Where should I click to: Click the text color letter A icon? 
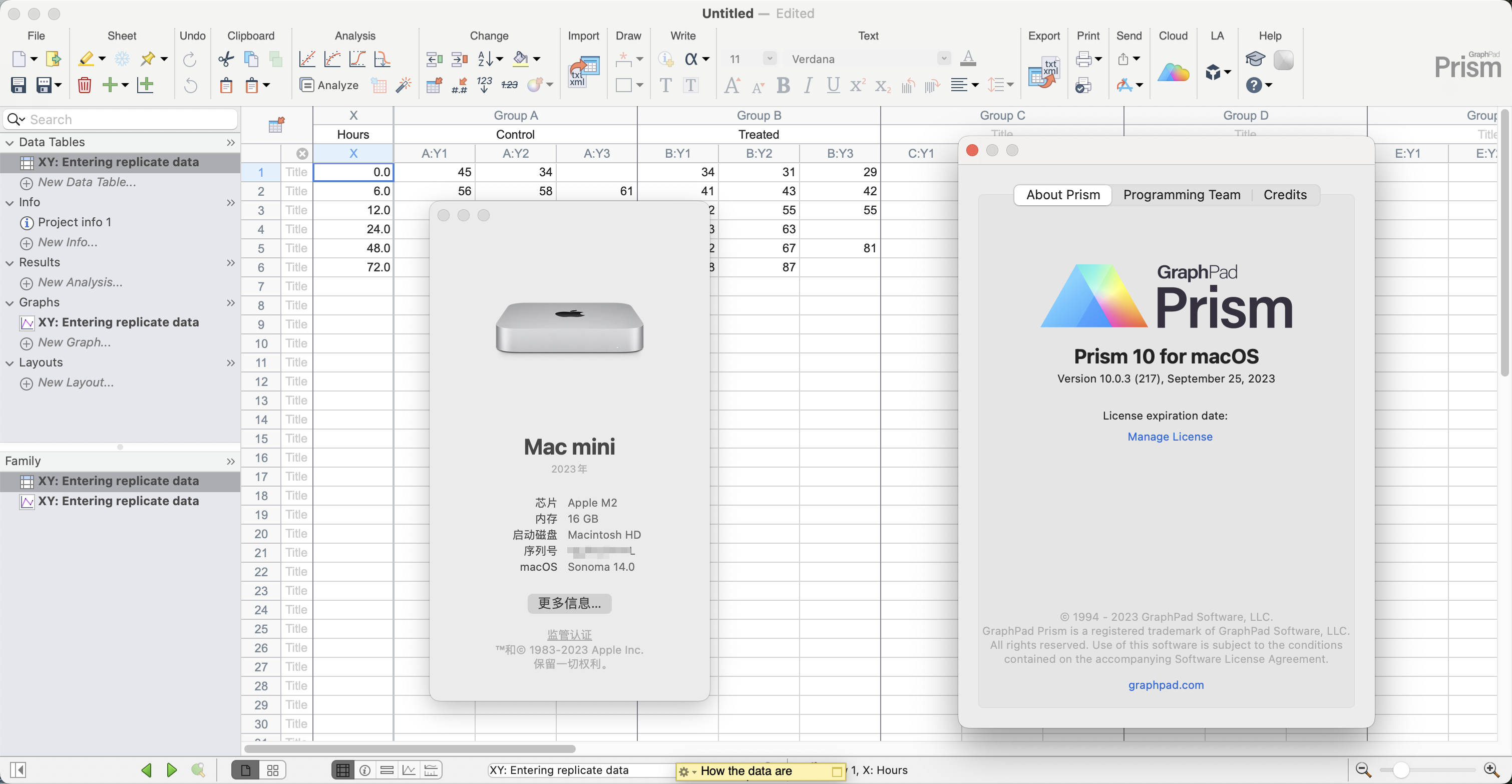(968, 59)
